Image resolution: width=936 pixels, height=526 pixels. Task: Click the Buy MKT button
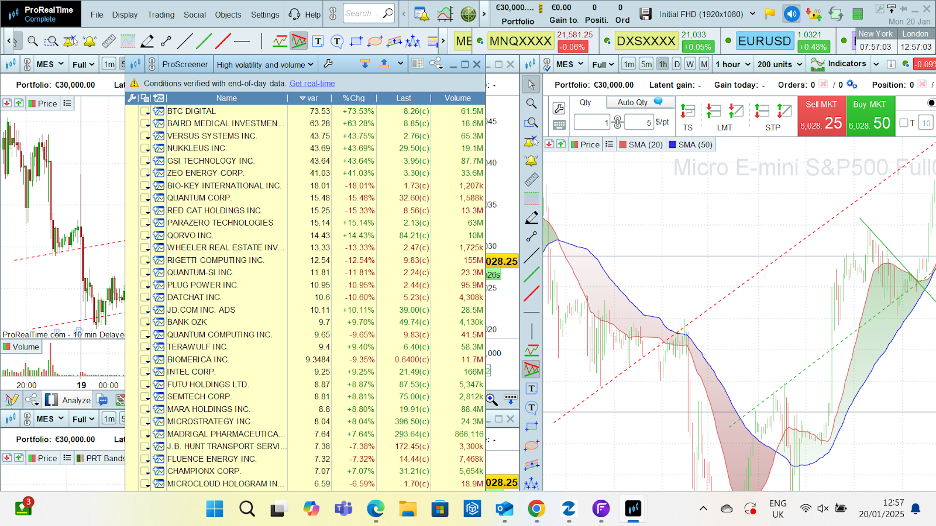point(871,116)
